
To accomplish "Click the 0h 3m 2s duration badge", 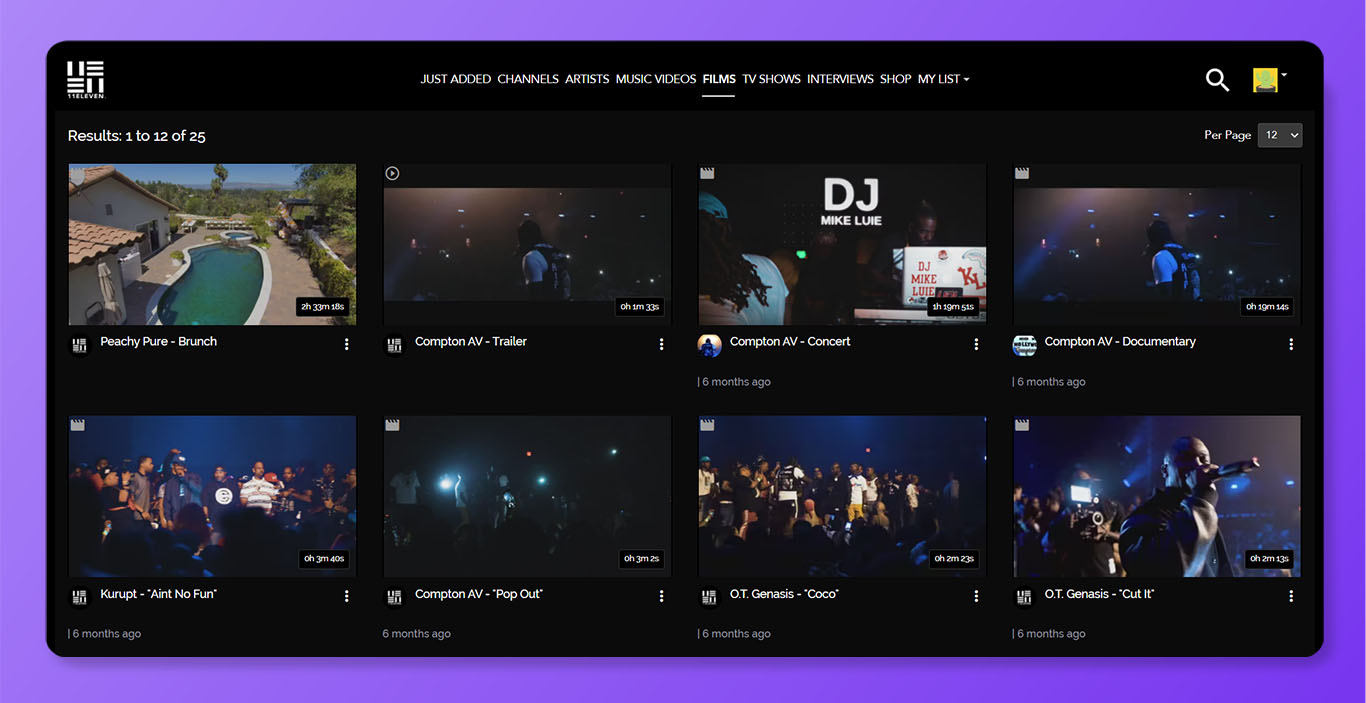I will coord(642,558).
